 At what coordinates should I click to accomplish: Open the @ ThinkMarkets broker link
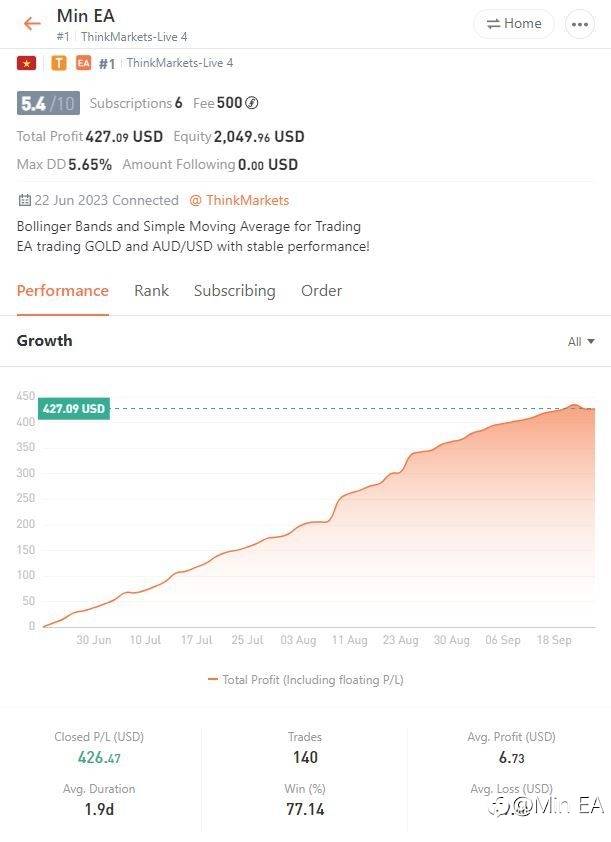pos(239,200)
